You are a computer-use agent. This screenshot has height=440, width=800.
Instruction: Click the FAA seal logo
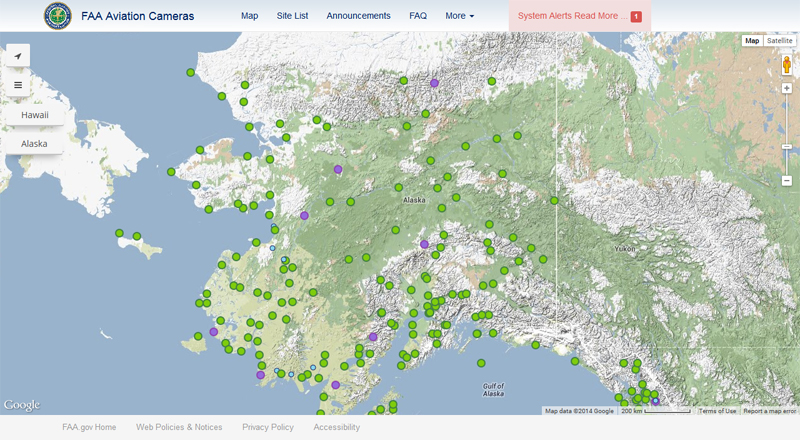tap(58, 16)
